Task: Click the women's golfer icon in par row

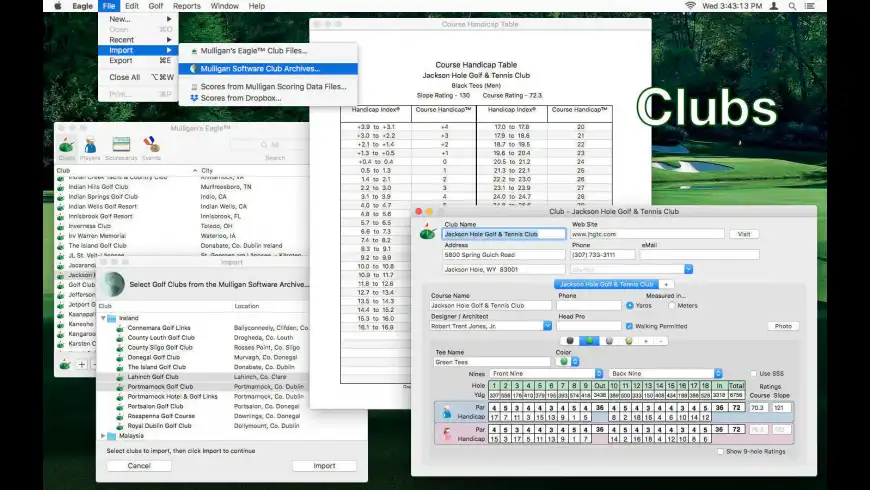Action: (447, 433)
